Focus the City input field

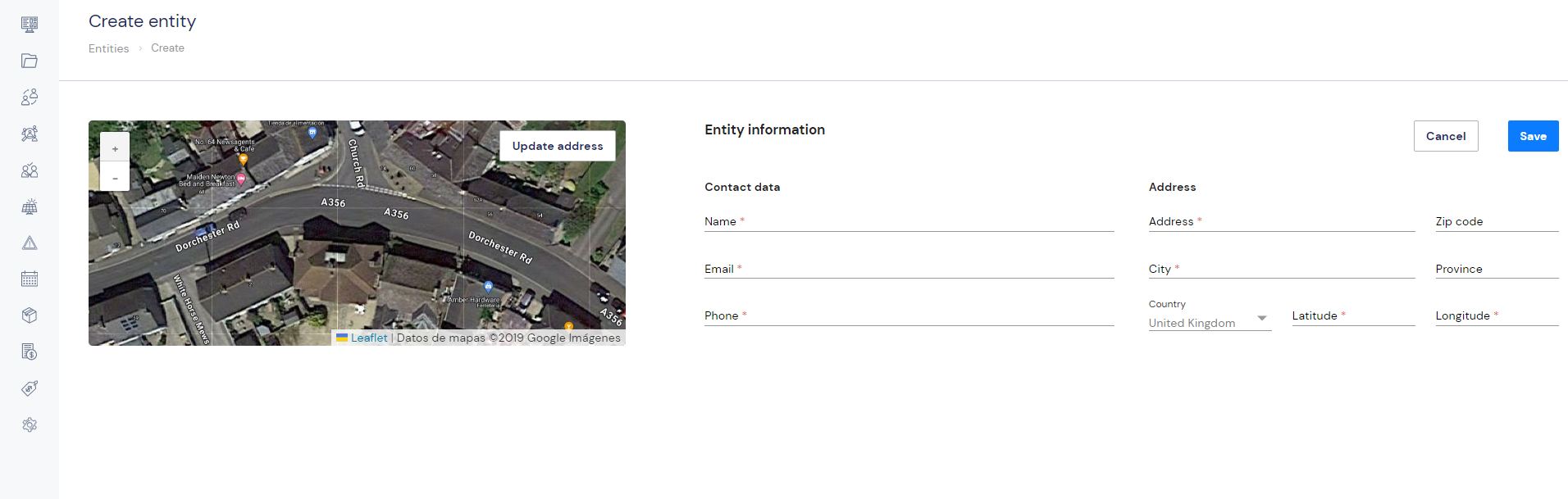(1282, 269)
